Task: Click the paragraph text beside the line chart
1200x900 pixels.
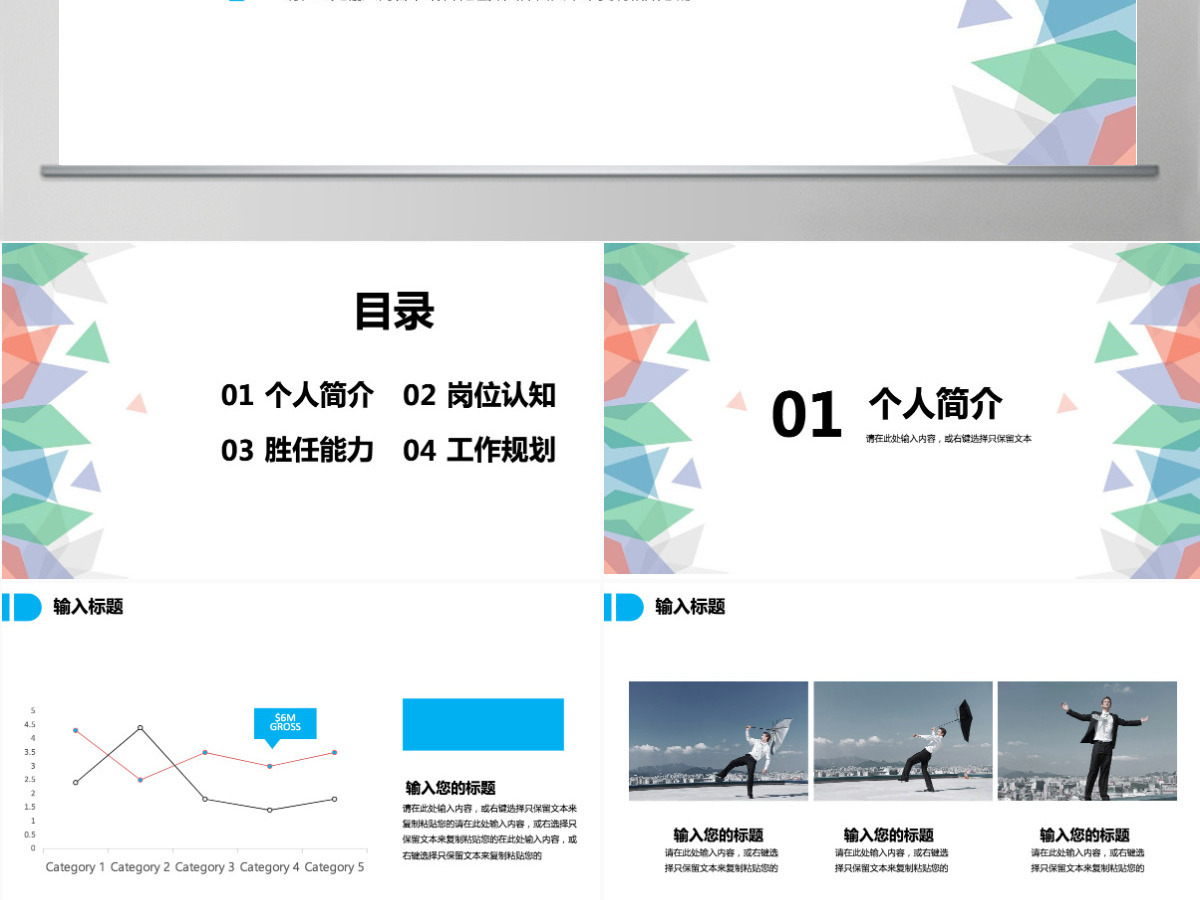Action: coord(490,832)
